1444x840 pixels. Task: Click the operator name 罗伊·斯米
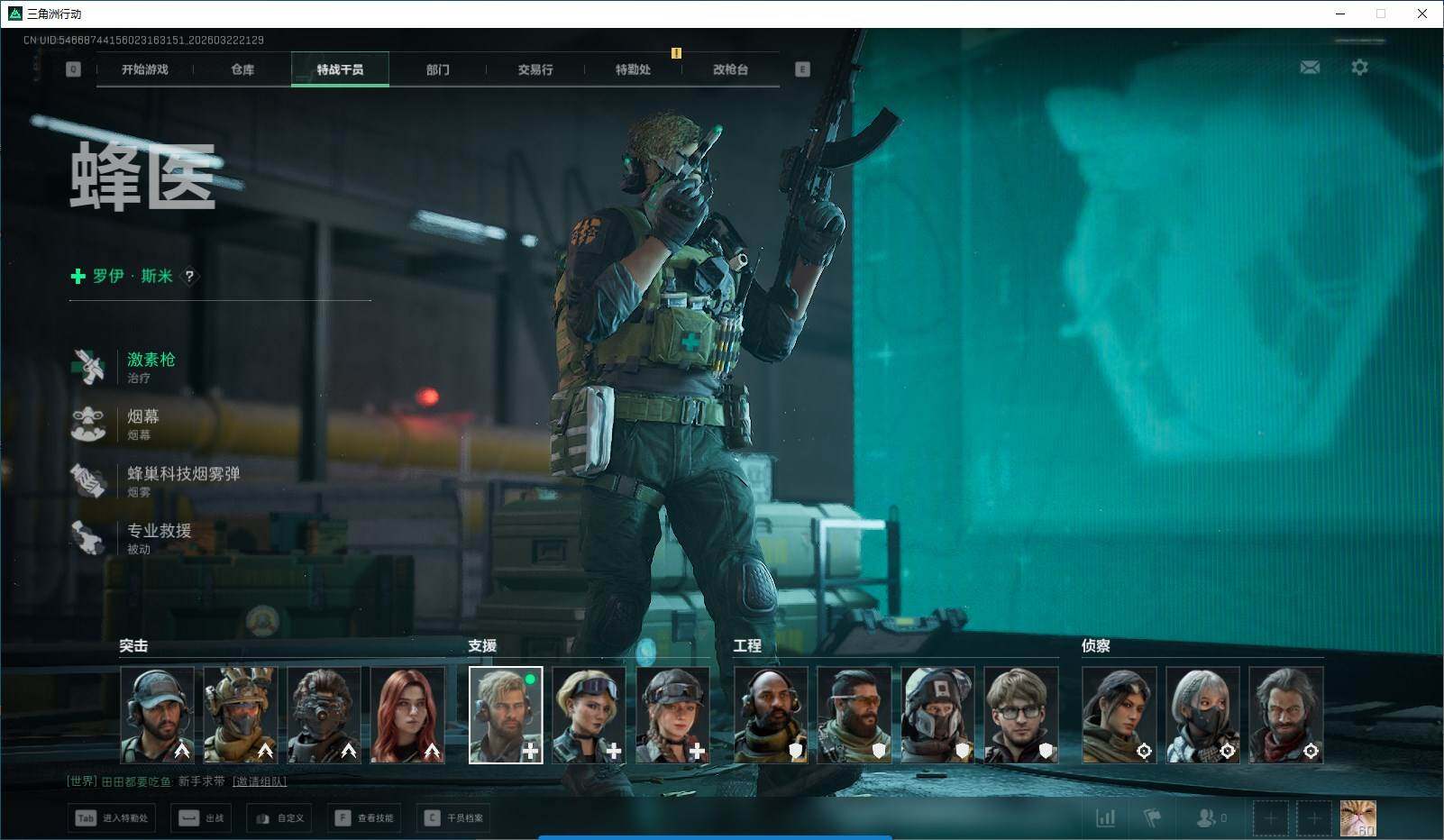pos(133,276)
